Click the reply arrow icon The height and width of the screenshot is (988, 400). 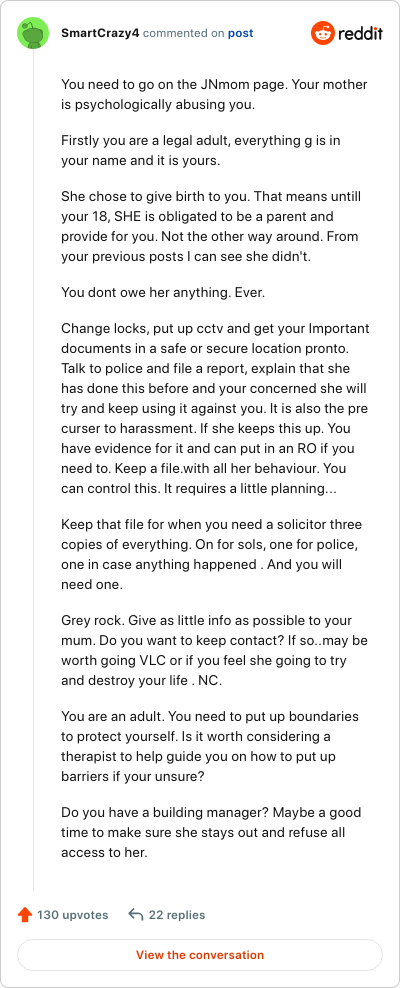(x=135, y=915)
